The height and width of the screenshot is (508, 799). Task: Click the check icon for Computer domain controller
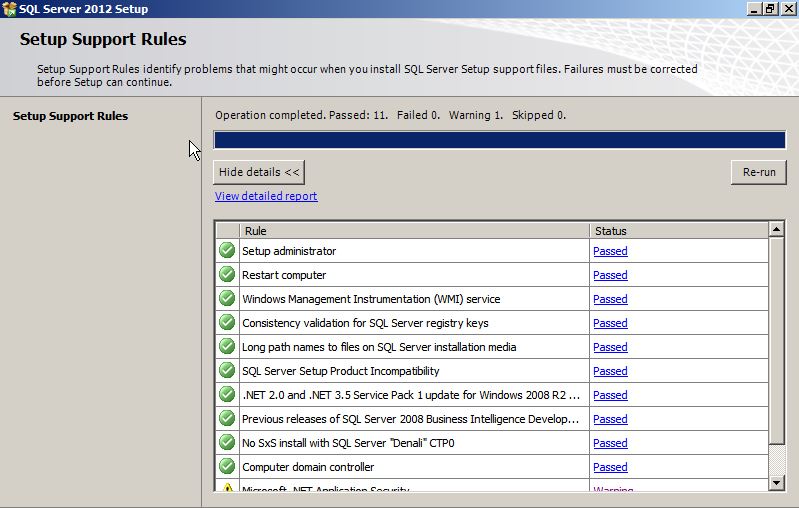[227, 466]
